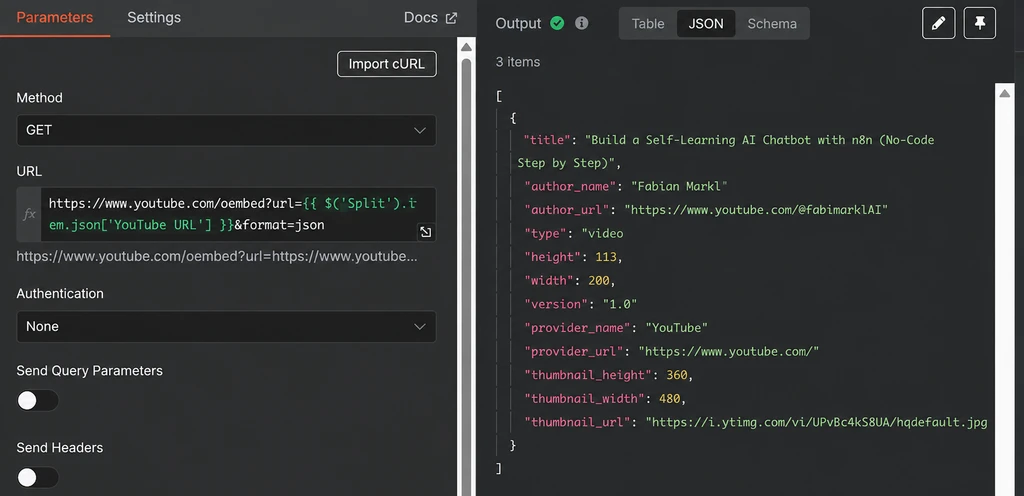Switch to the Settings tab
This screenshot has width=1024, height=496.
pos(154,18)
